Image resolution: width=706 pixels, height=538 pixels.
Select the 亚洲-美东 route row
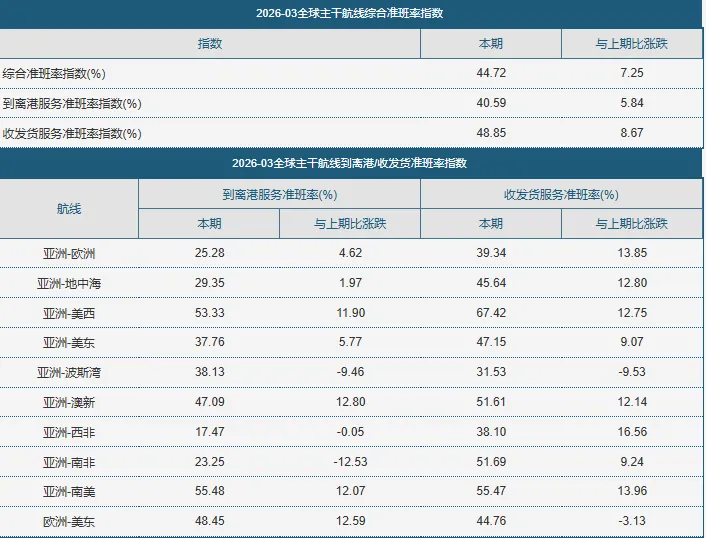click(351, 342)
